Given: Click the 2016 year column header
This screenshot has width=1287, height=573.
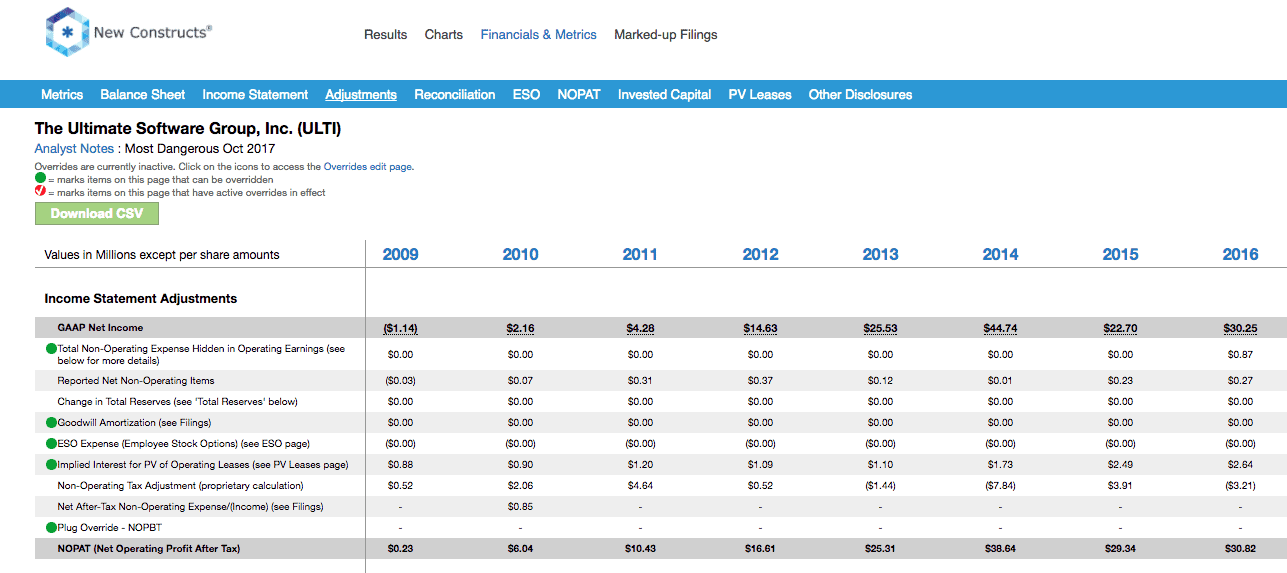Looking at the screenshot, I should pos(1240,255).
